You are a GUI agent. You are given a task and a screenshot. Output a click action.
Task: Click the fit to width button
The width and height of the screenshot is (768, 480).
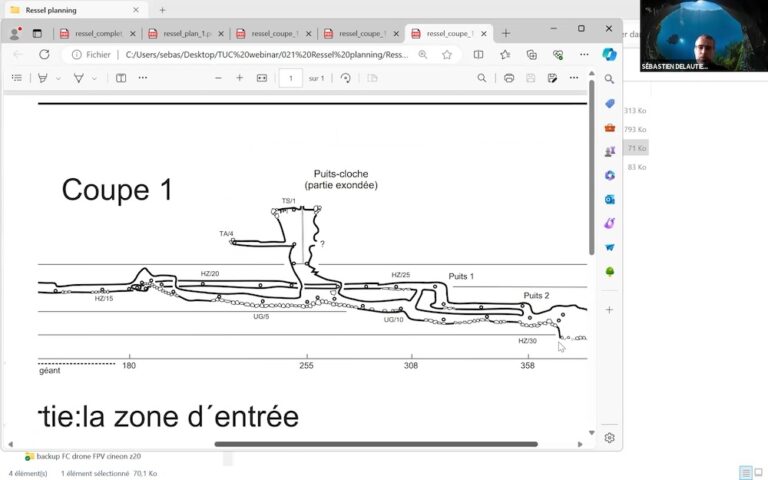(262, 78)
